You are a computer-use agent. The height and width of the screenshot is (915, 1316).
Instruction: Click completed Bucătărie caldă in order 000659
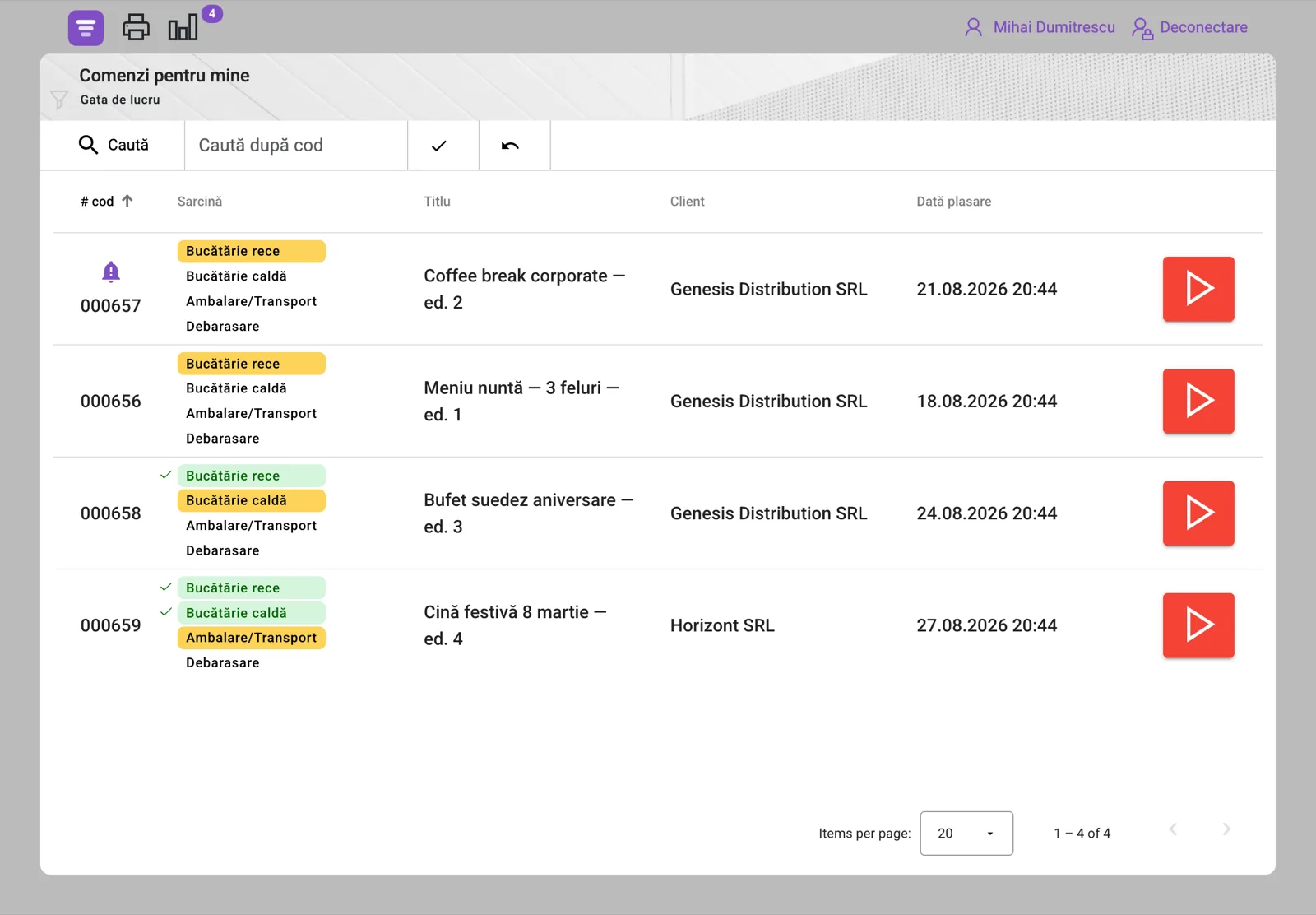pos(252,613)
